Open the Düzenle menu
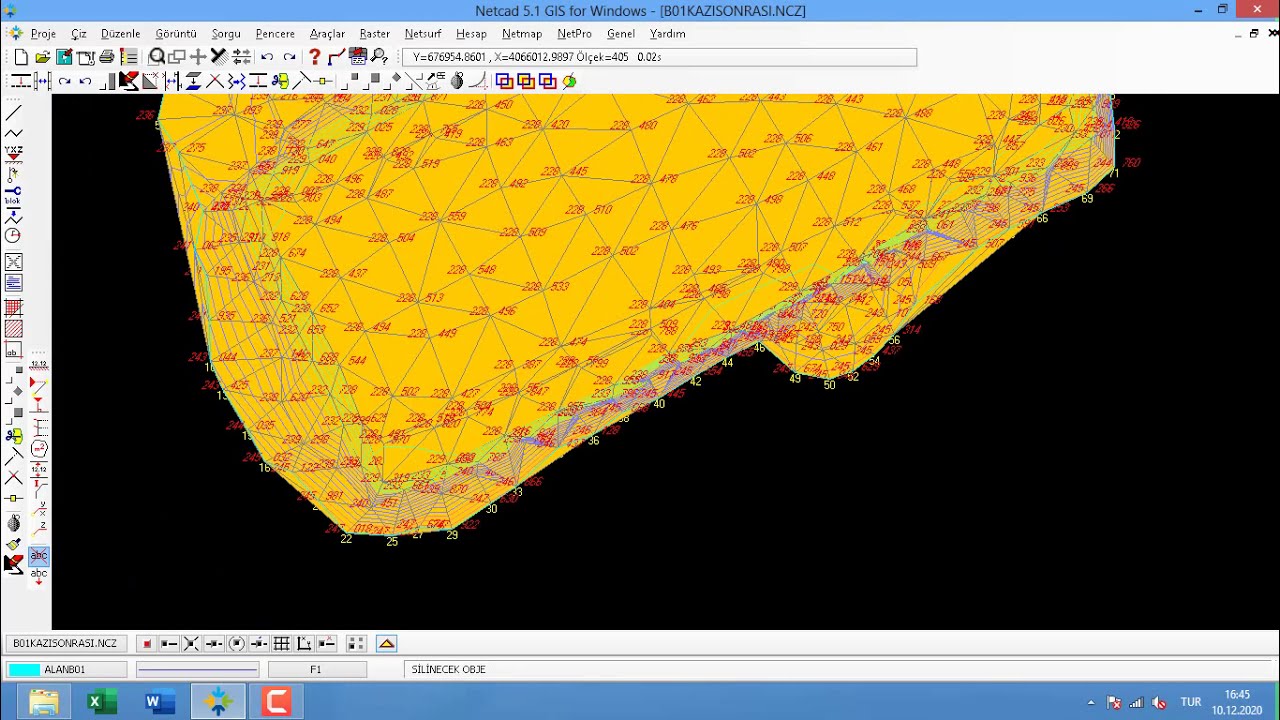The width and height of the screenshot is (1280, 720). point(120,34)
